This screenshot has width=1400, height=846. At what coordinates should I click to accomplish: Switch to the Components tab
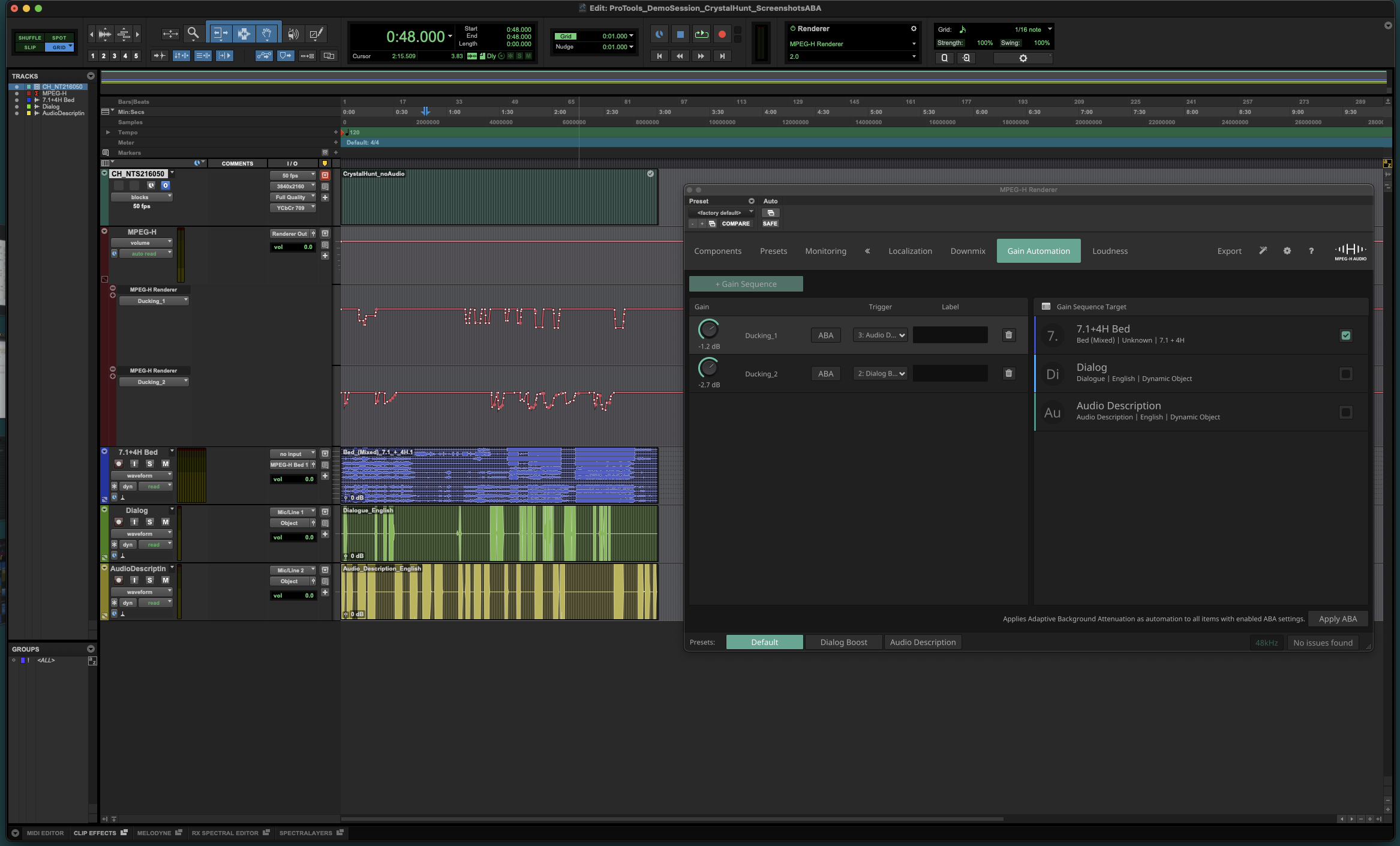(x=717, y=251)
